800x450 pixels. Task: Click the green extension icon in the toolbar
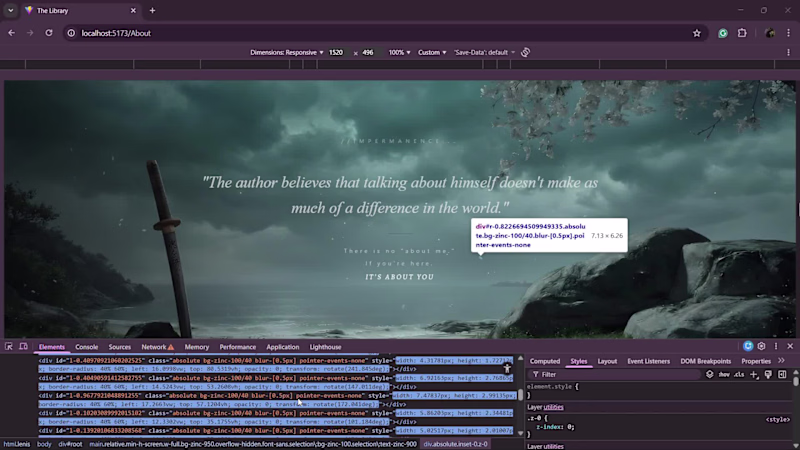(723, 33)
